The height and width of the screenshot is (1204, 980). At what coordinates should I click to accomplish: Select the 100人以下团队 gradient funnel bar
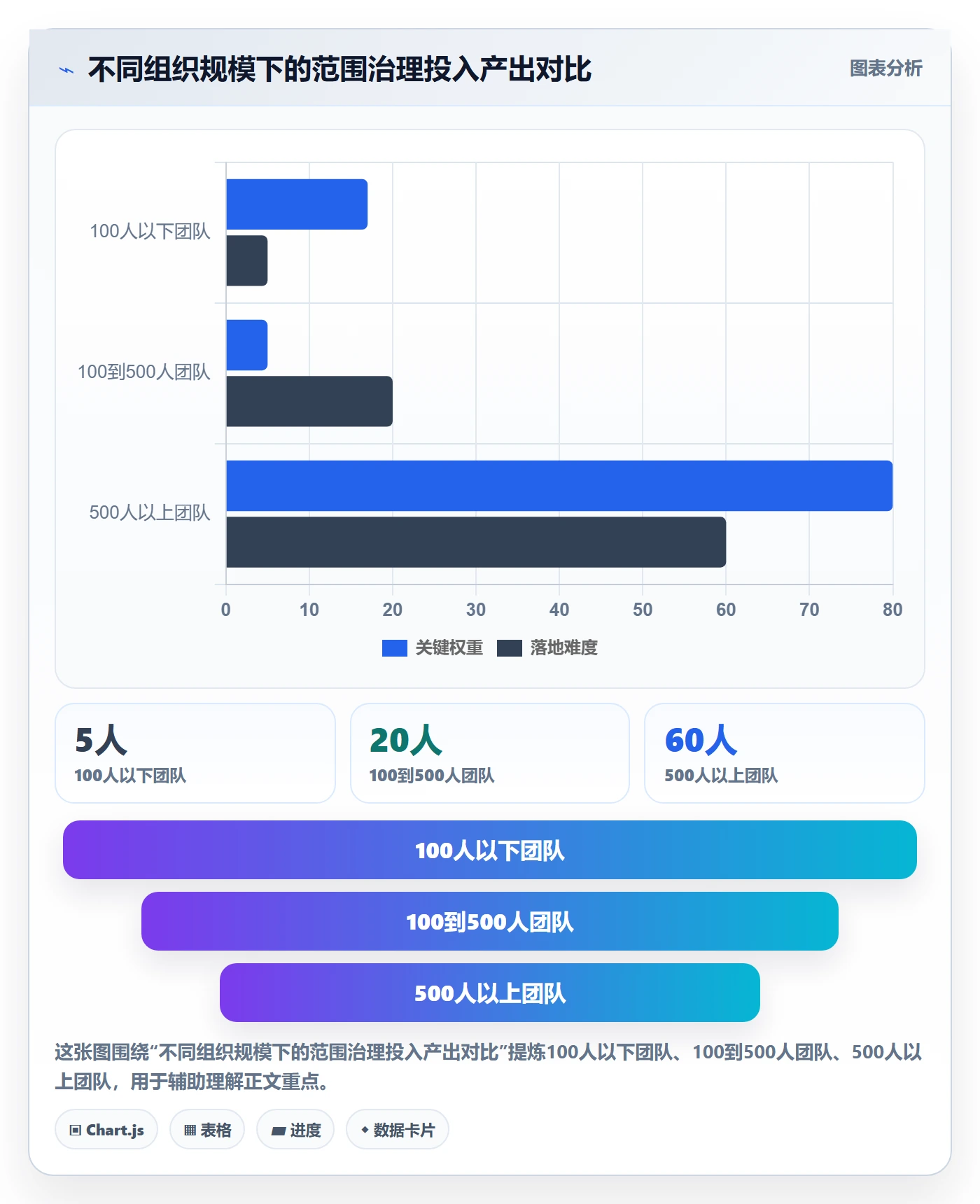(x=490, y=850)
